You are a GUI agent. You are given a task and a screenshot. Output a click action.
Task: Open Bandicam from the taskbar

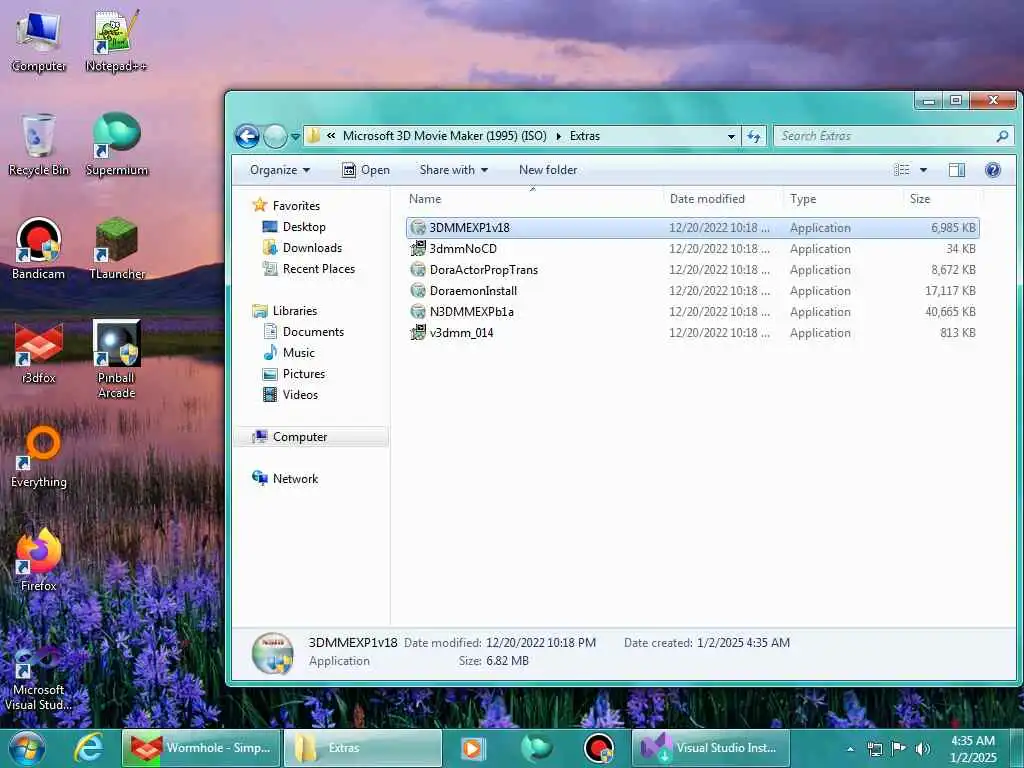point(599,748)
